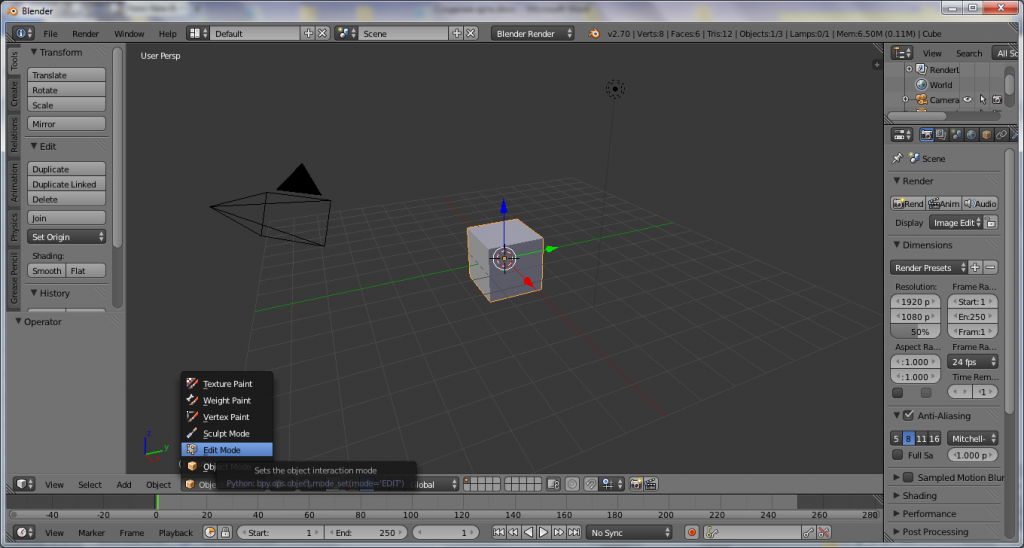Switch to the Relations tab
The image size is (1024, 548).
(14, 135)
